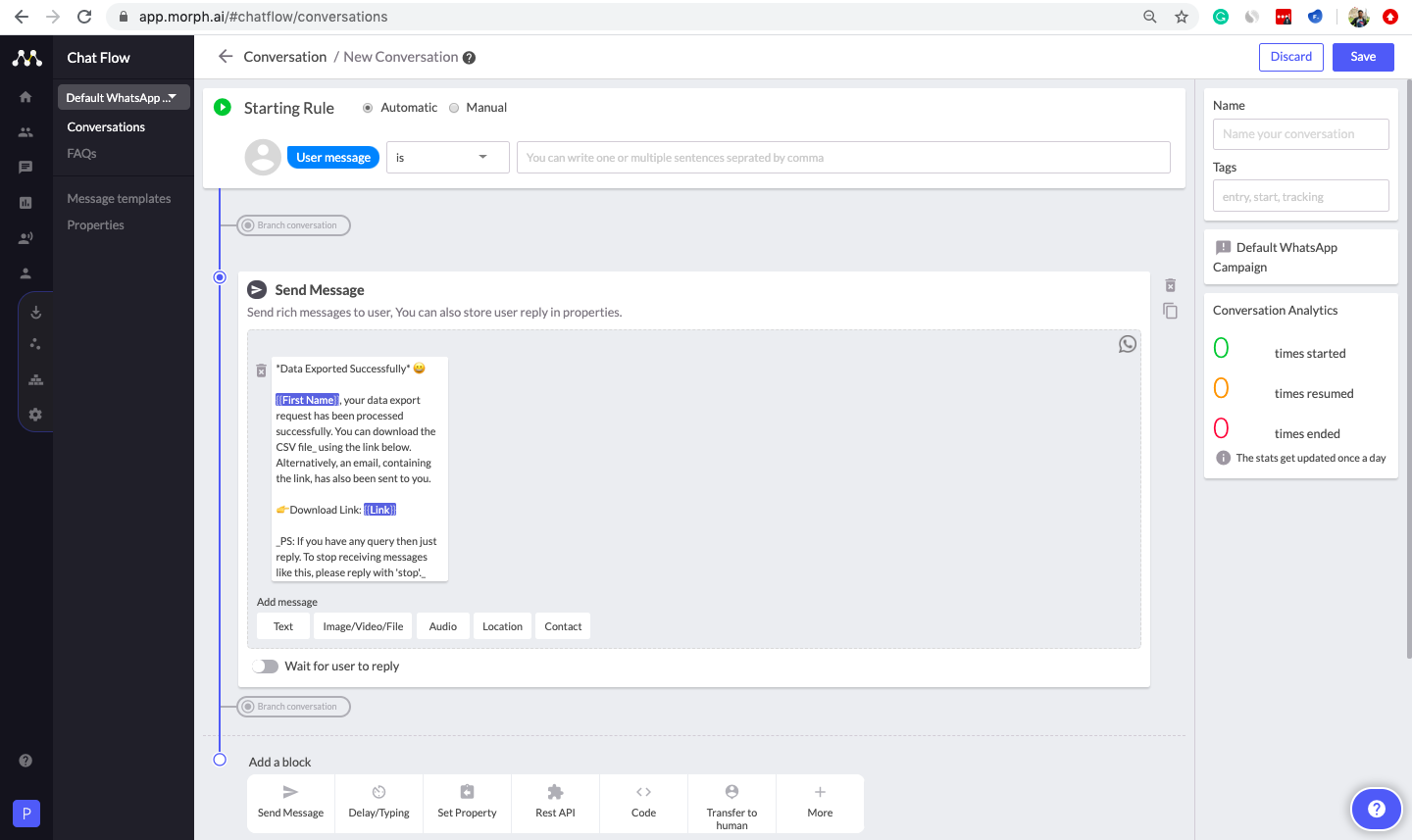The image size is (1412, 840).
Task: Open the chat bubble icon in sidebar
Action: pos(25,168)
